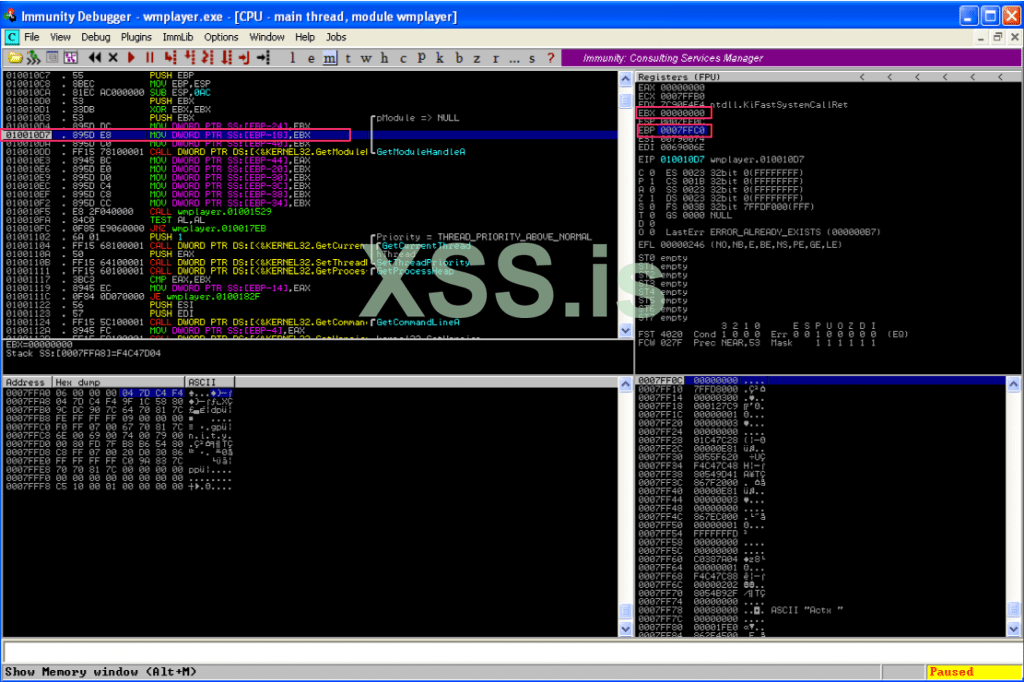1024x682 pixels.
Task: Open the Debug menu
Action: tap(96, 37)
